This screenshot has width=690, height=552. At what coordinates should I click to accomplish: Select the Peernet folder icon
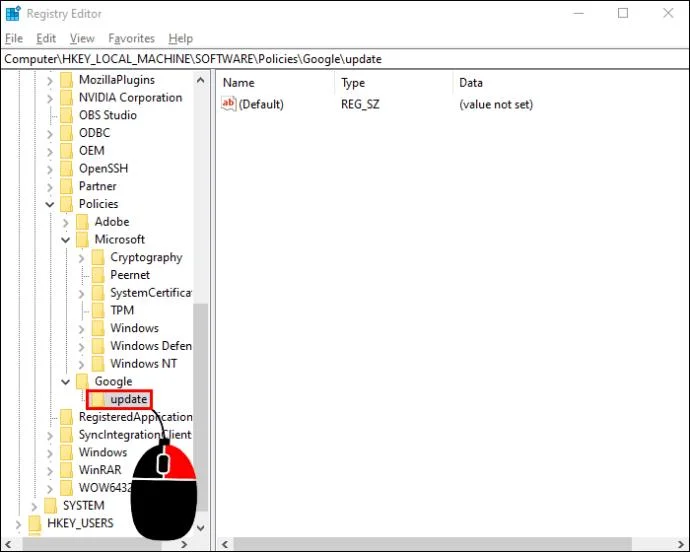pos(98,275)
